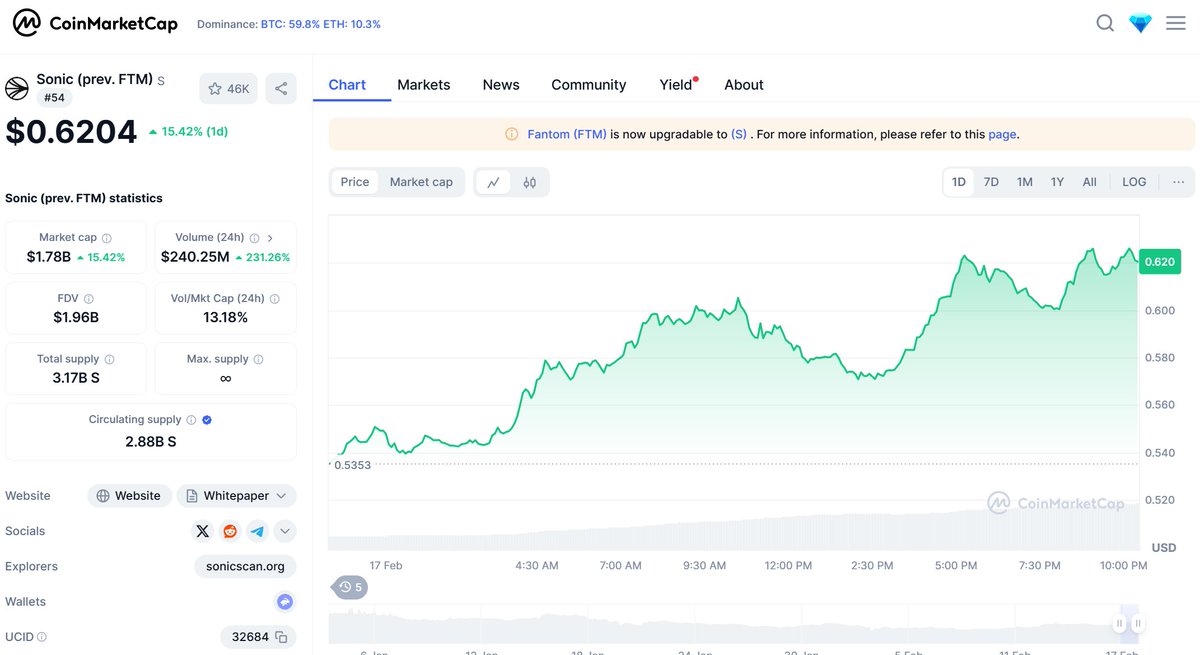Switch chart to candlestick view
This screenshot has width=1200, height=655.
530,182
